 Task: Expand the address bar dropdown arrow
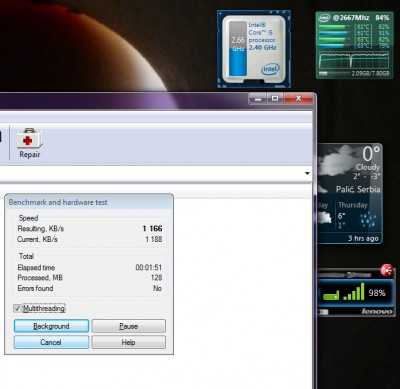307,173
